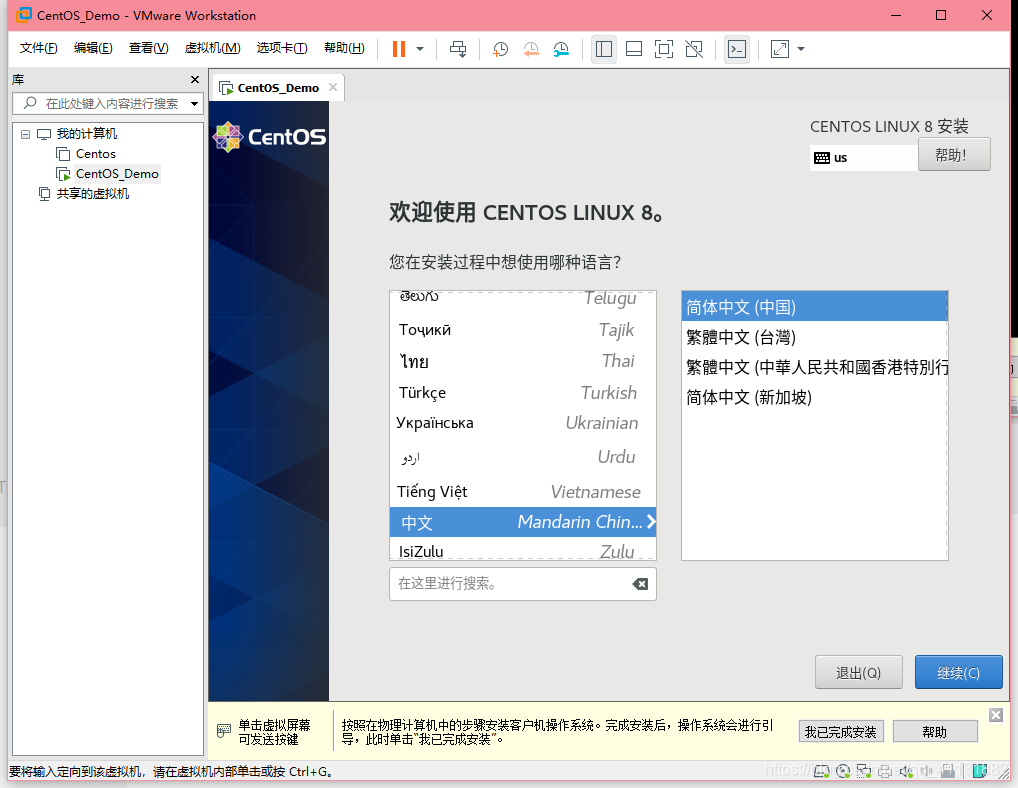Open the 帮助(H) menu

coord(344,48)
